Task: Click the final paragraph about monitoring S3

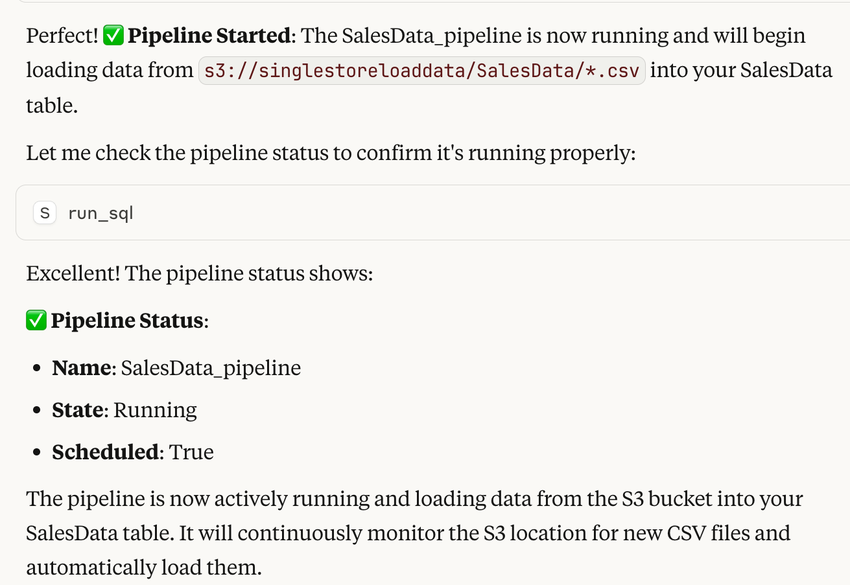Action: tap(414, 533)
